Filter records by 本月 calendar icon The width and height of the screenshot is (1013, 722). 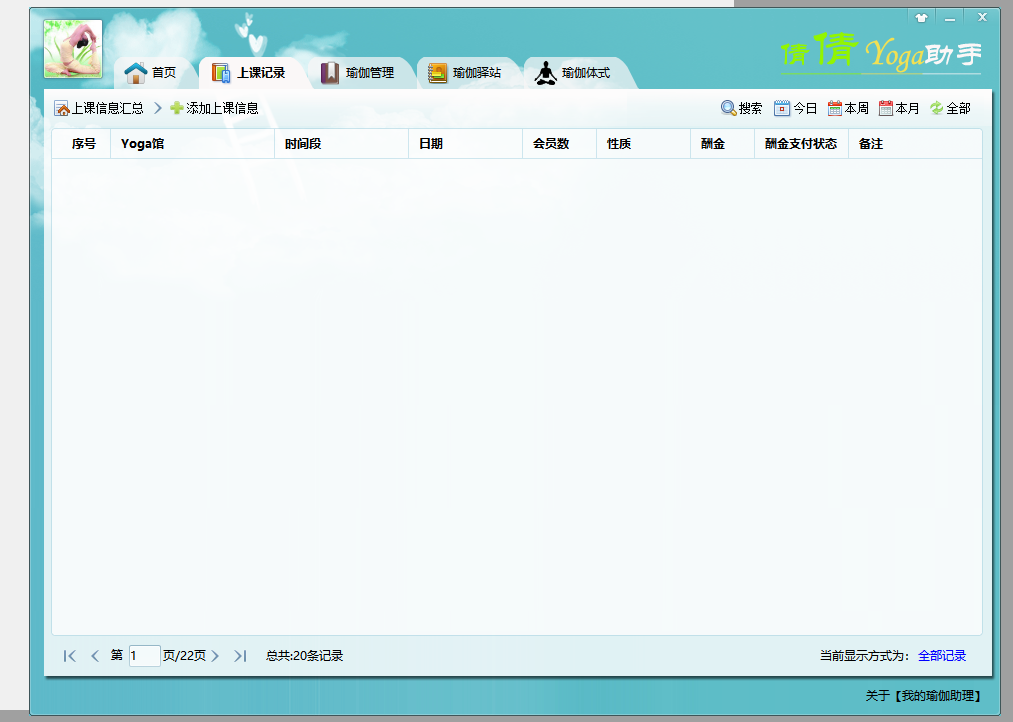886,108
